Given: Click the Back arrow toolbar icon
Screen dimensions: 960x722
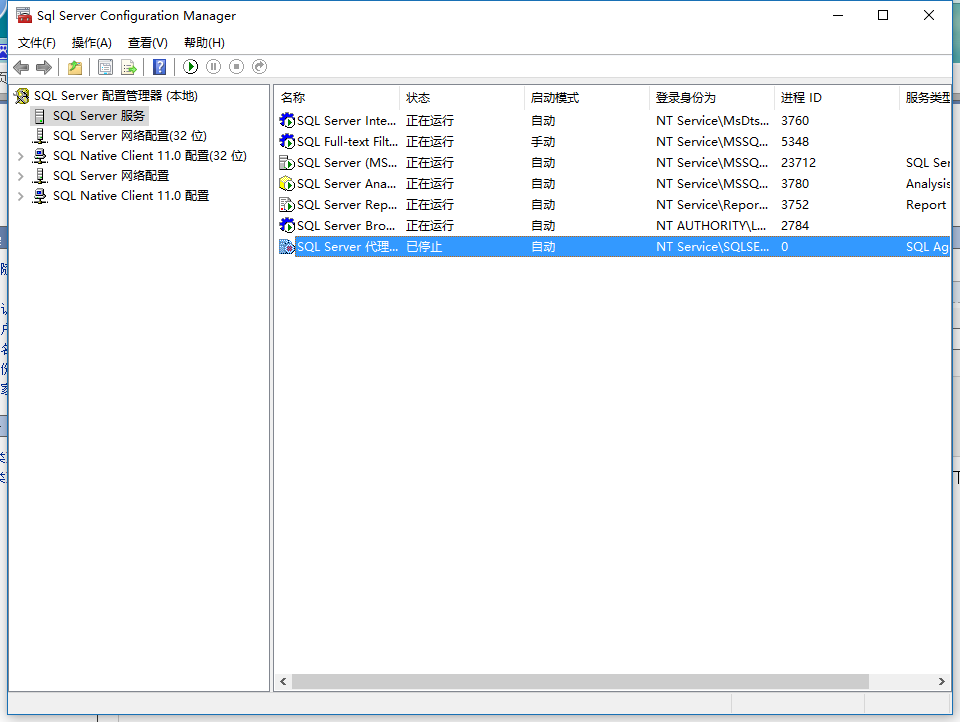Looking at the screenshot, I should click(x=21, y=67).
